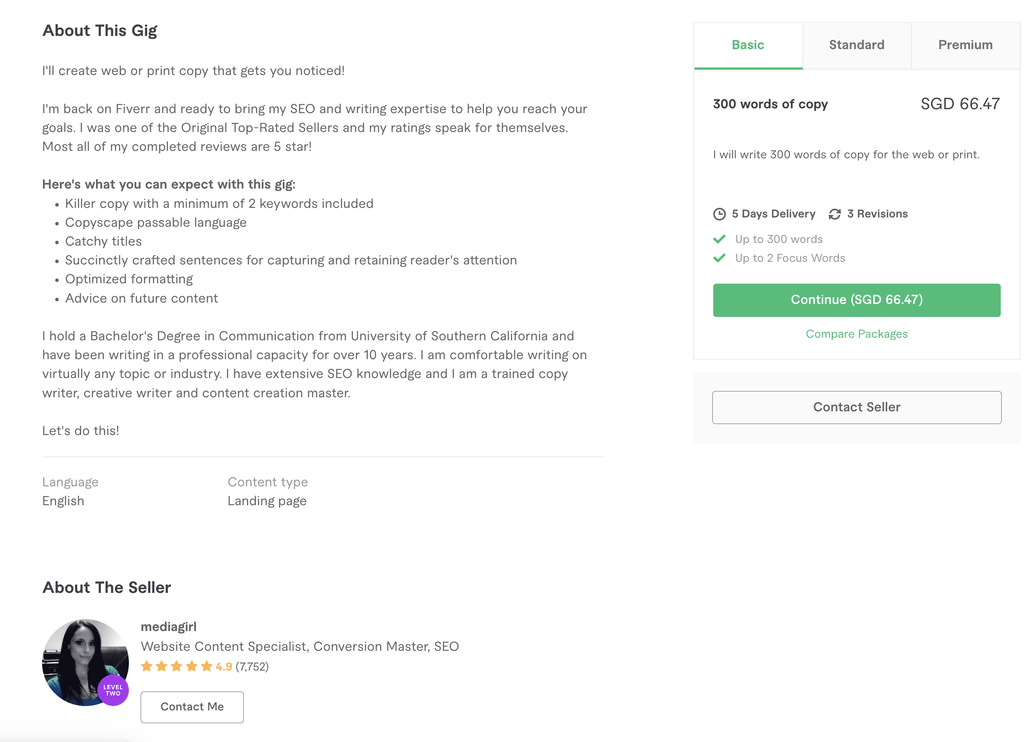Click the clock icon beside 5 Days Delivery

(719, 214)
